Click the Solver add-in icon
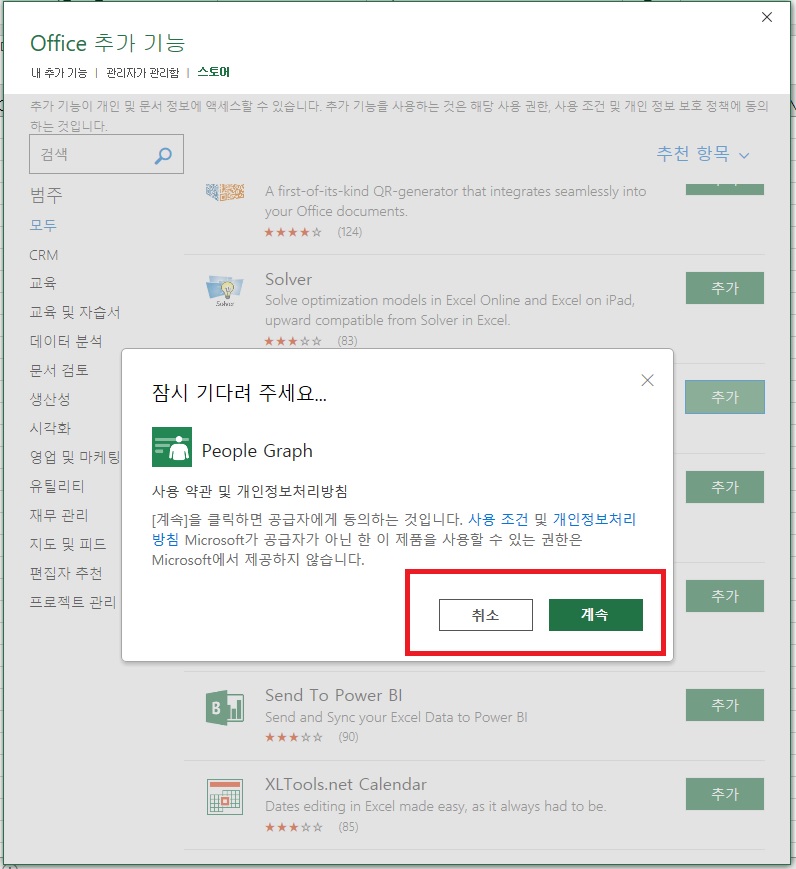Viewport: 796px width, 869px height. (x=224, y=290)
